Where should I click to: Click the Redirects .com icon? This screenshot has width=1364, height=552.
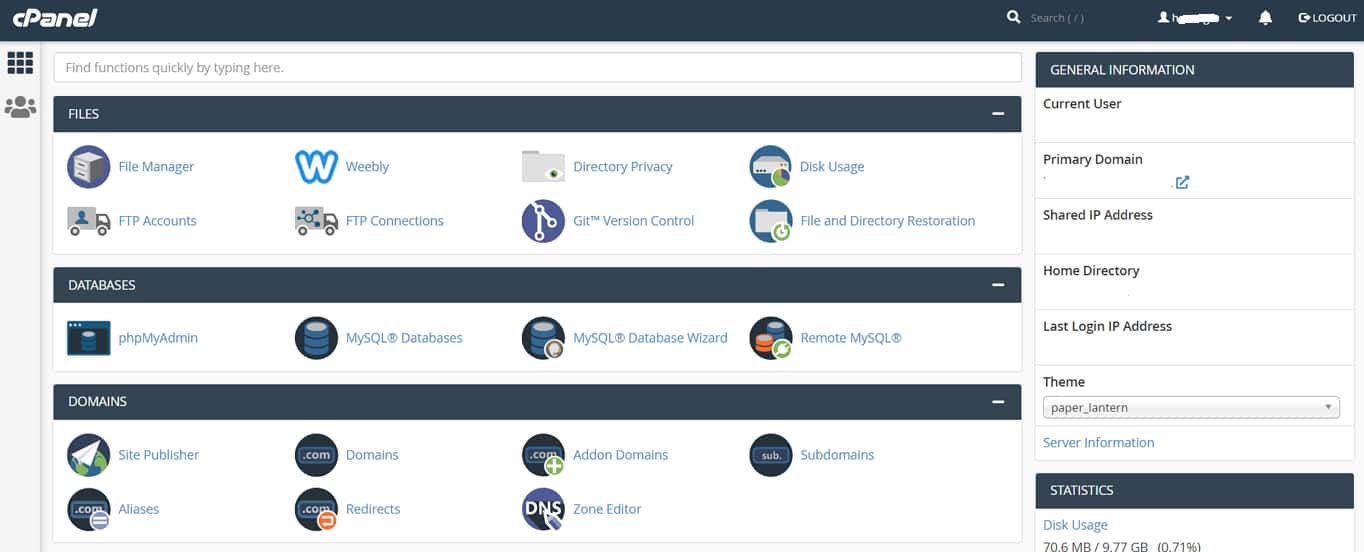tap(316, 509)
